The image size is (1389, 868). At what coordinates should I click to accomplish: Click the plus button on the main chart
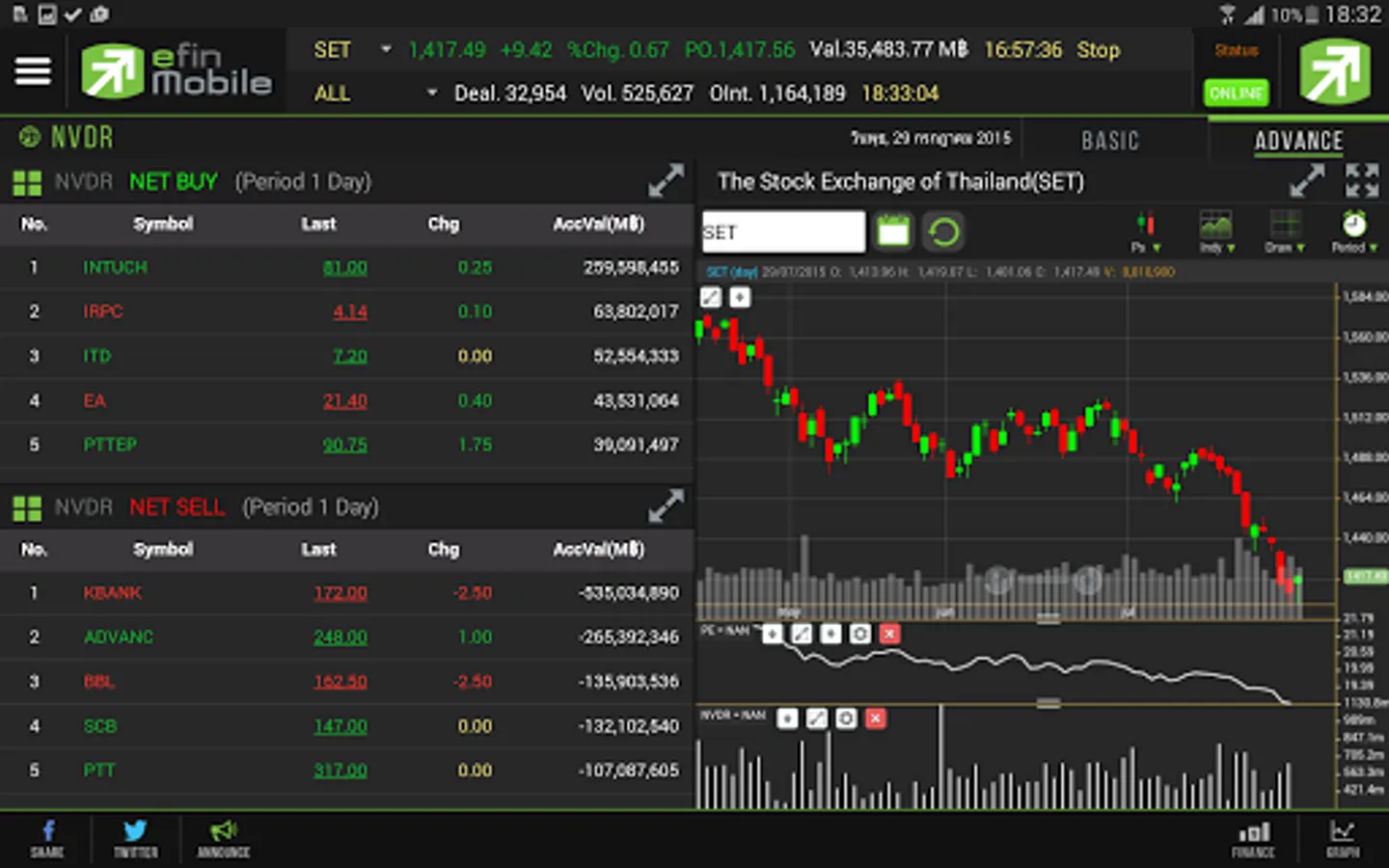pyautogui.click(x=740, y=297)
